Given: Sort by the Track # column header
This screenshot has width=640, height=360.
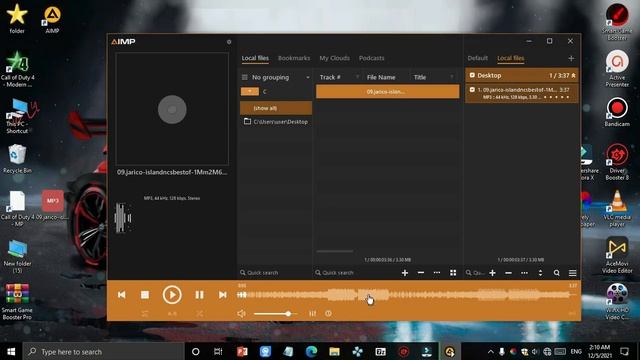Looking at the screenshot, I should tap(330, 77).
